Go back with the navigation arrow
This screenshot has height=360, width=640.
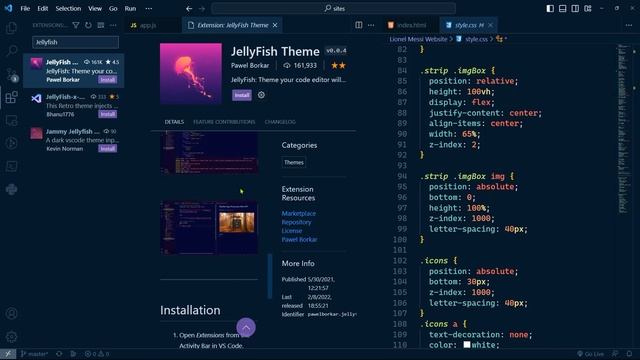coord(189,8)
